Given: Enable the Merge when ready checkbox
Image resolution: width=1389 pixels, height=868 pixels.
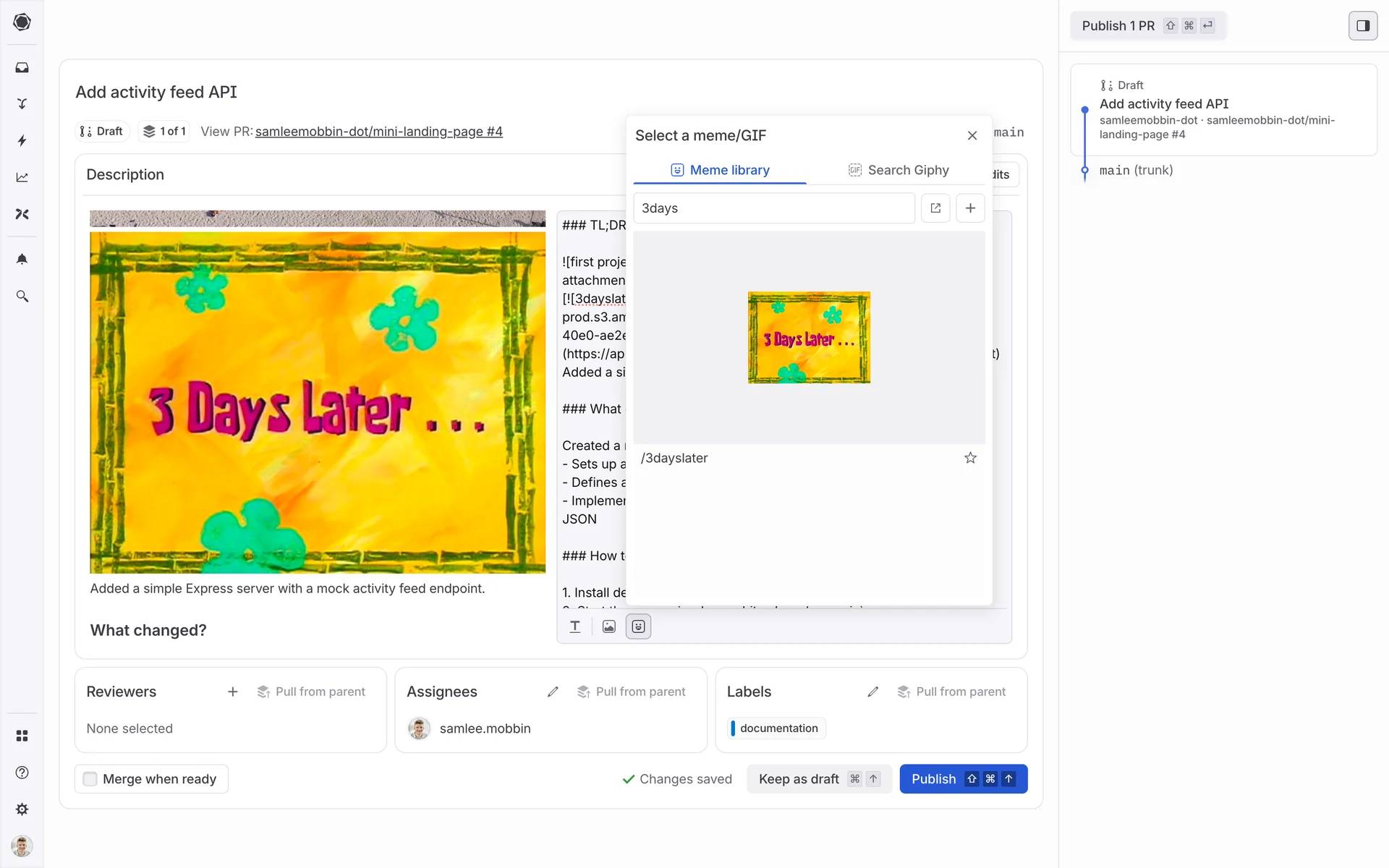Looking at the screenshot, I should coord(90,779).
